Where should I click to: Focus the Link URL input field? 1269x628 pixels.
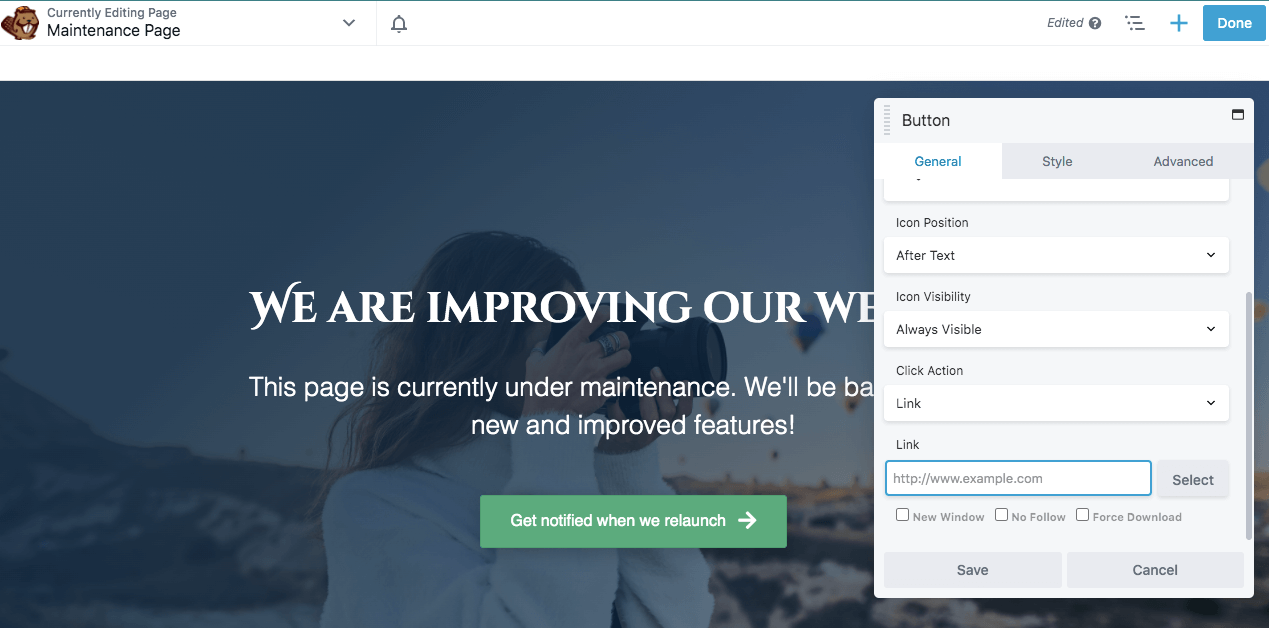coord(1018,478)
